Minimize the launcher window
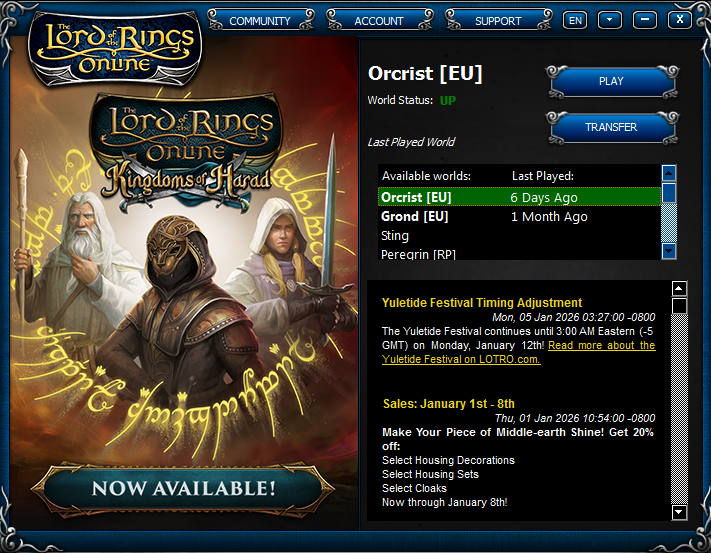 (645, 20)
